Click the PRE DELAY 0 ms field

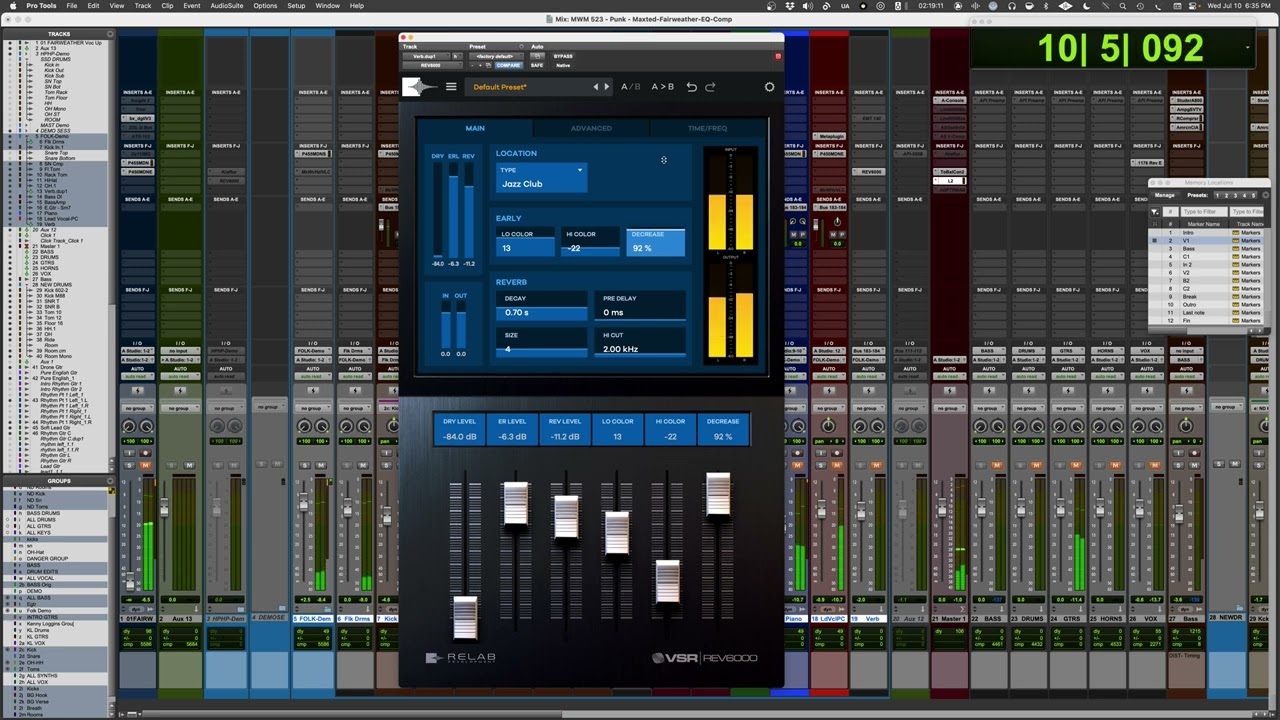coord(641,306)
